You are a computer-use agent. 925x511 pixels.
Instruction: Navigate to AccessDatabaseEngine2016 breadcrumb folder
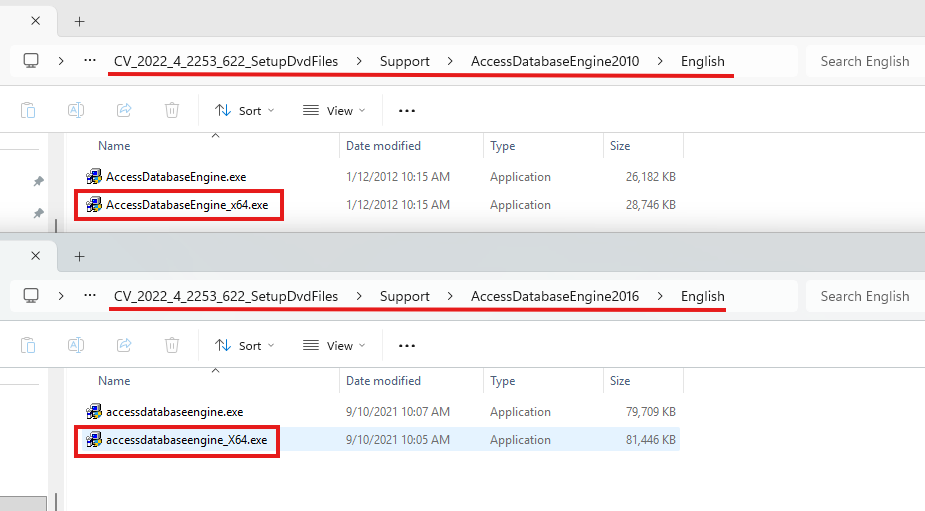(554, 296)
